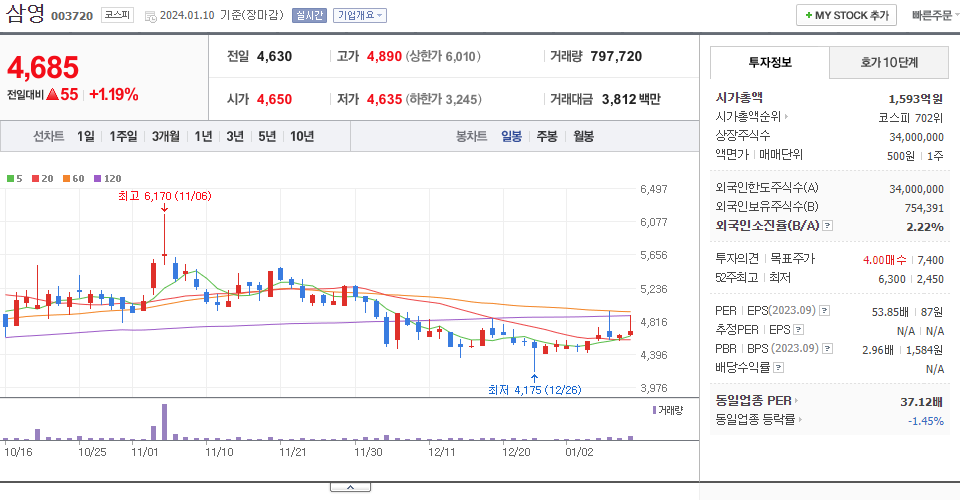Screen dimensions: 960x500
Task: Click the 동일업종 등락률 value -1.45%
Action: coord(926,420)
